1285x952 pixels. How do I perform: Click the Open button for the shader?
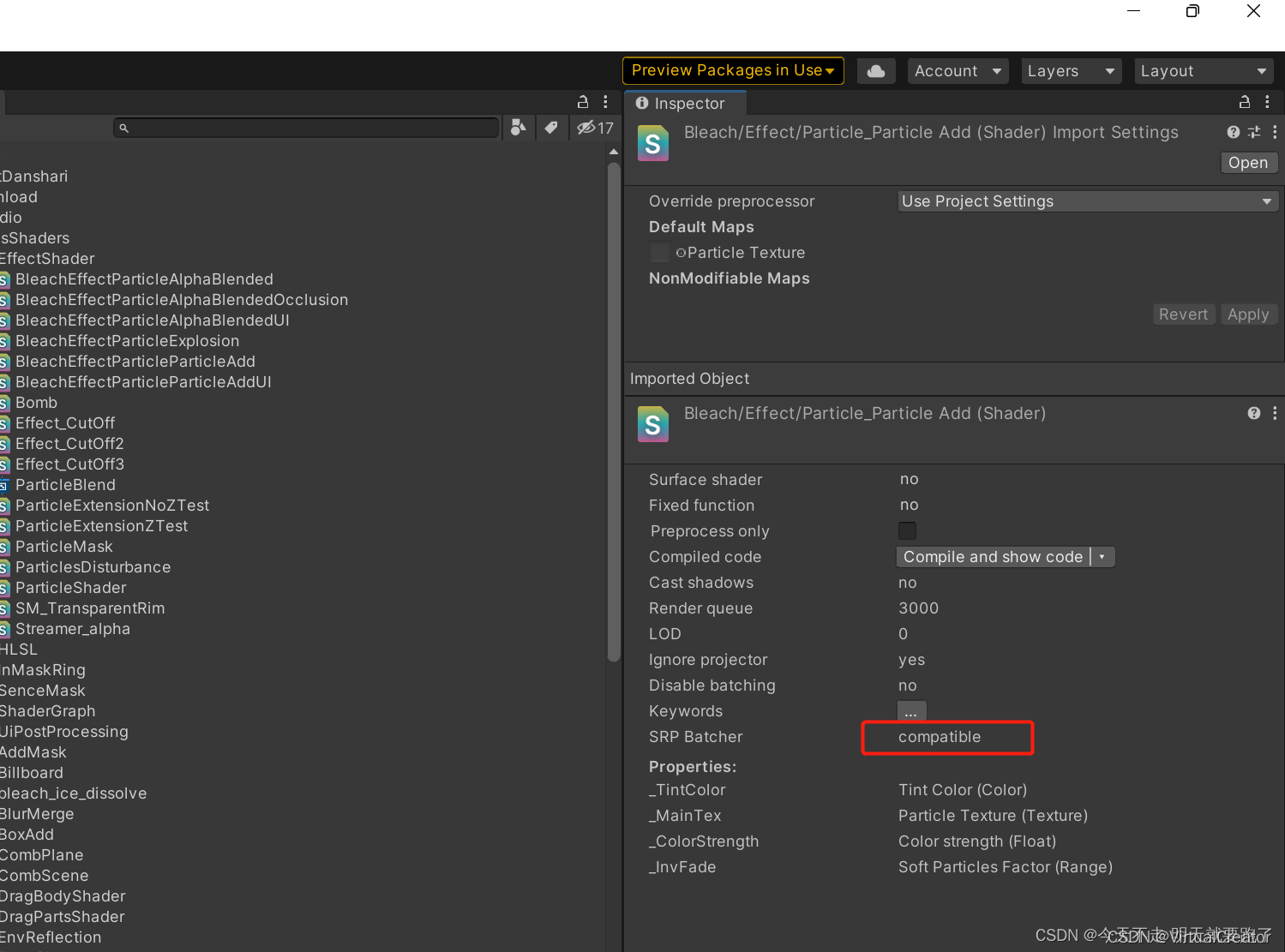point(1248,162)
